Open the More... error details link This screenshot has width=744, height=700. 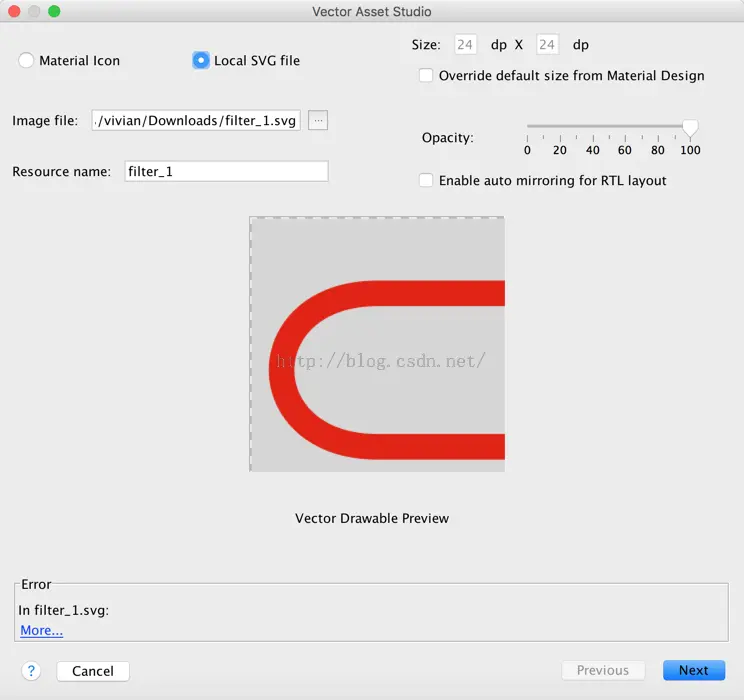[41, 630]
